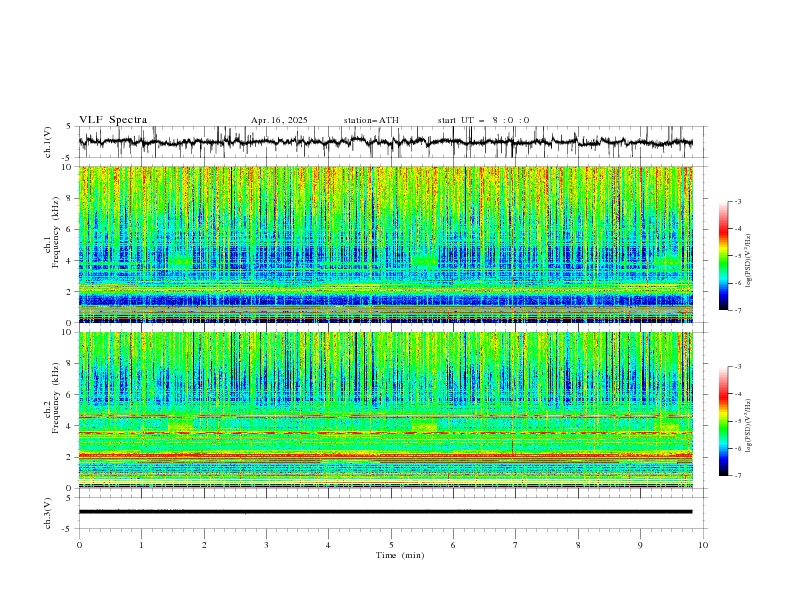
Task: Click tick label "0" on the Time axis
Action: (x=79, y=545)
